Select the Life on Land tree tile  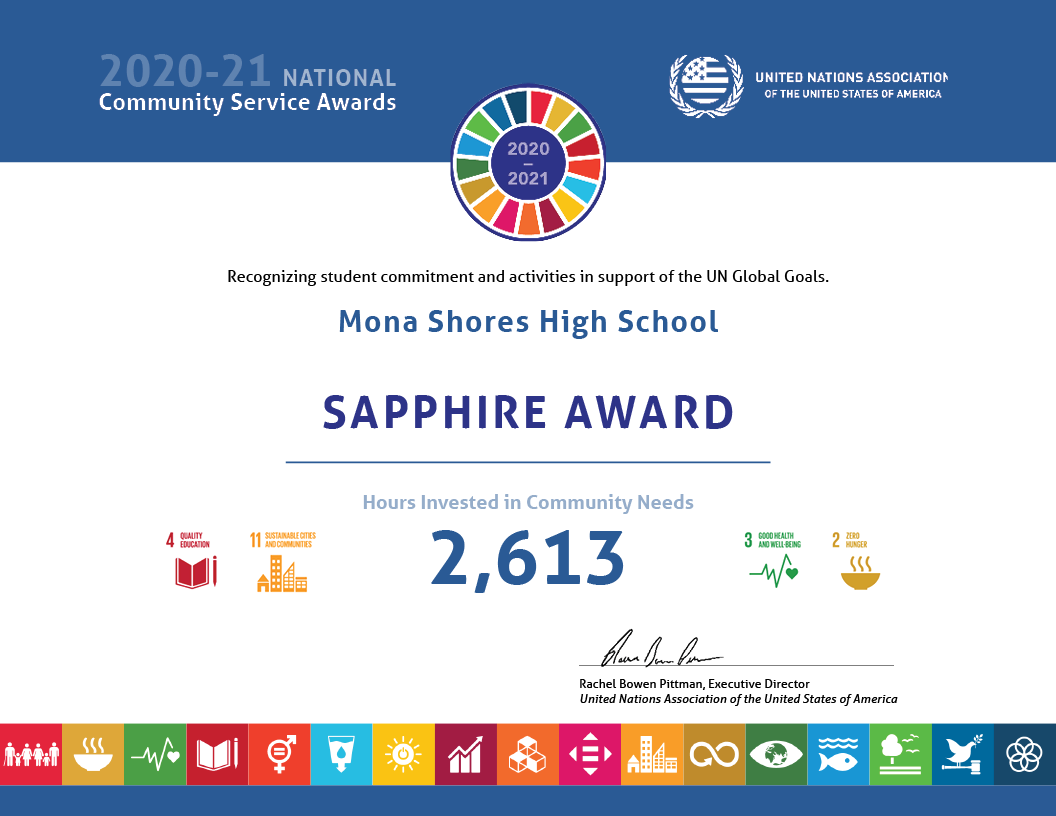point(900,754)
